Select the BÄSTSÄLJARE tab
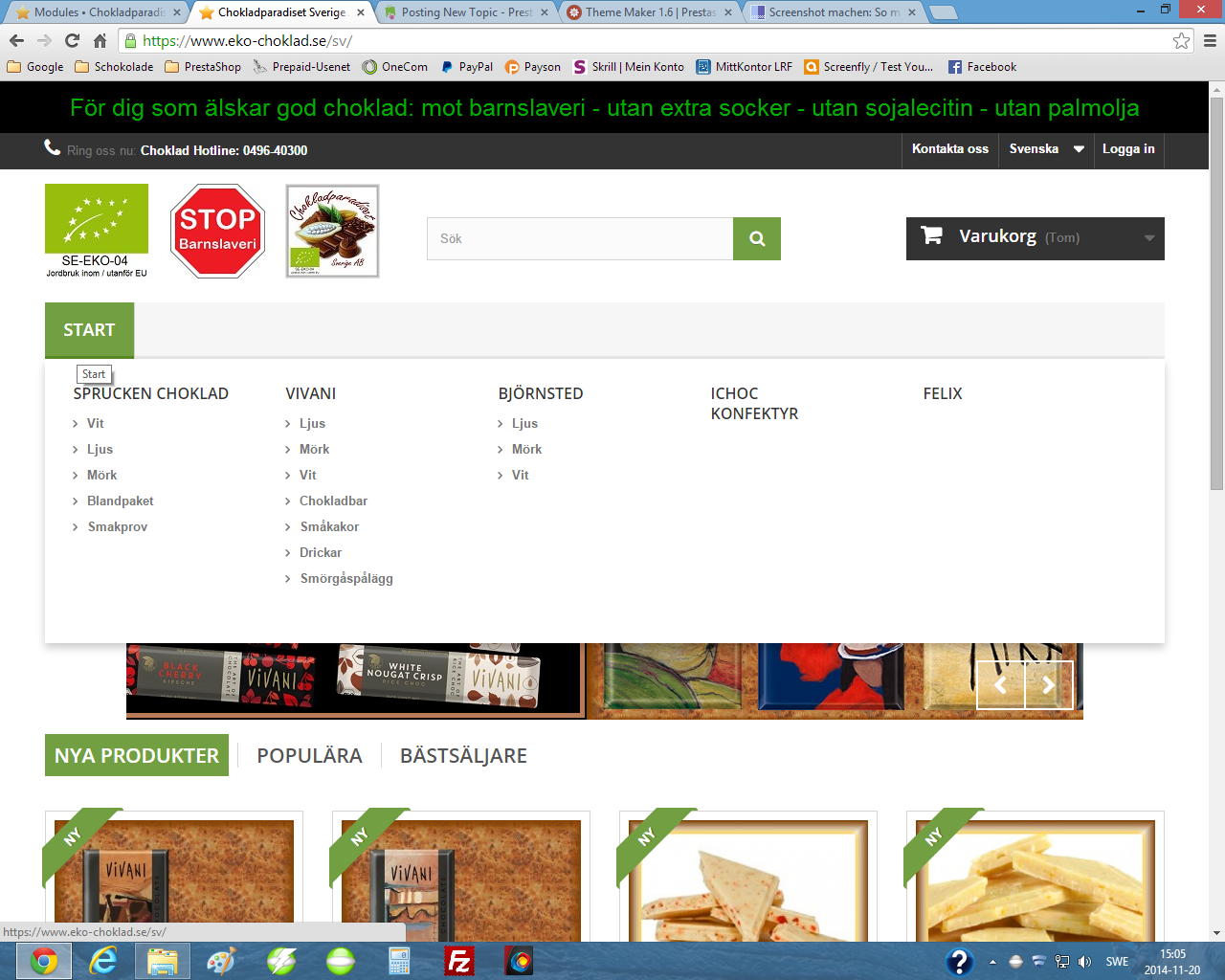1225x980 pixels. [463, 755]
